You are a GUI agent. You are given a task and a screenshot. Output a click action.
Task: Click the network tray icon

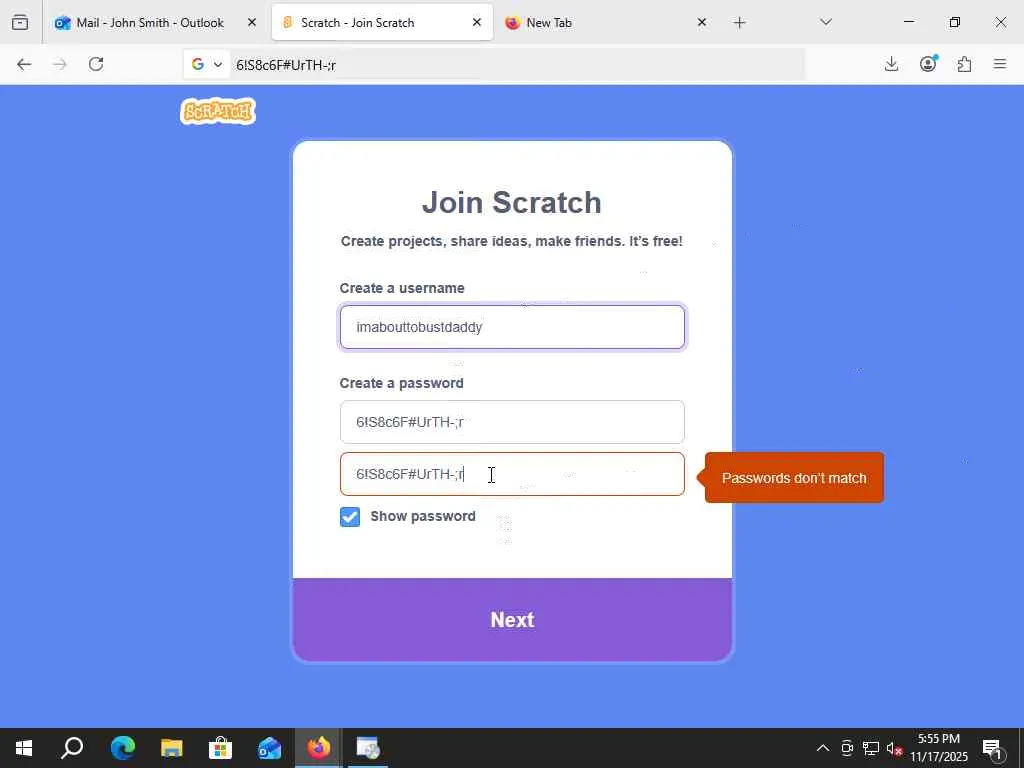click(x=871, y=748)
